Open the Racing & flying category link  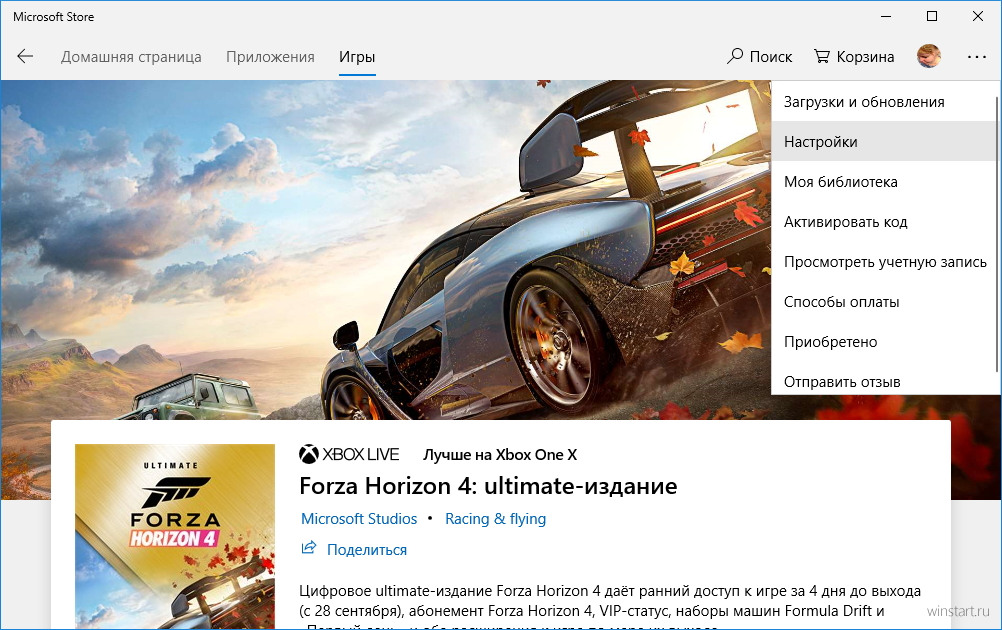[495, 519]
